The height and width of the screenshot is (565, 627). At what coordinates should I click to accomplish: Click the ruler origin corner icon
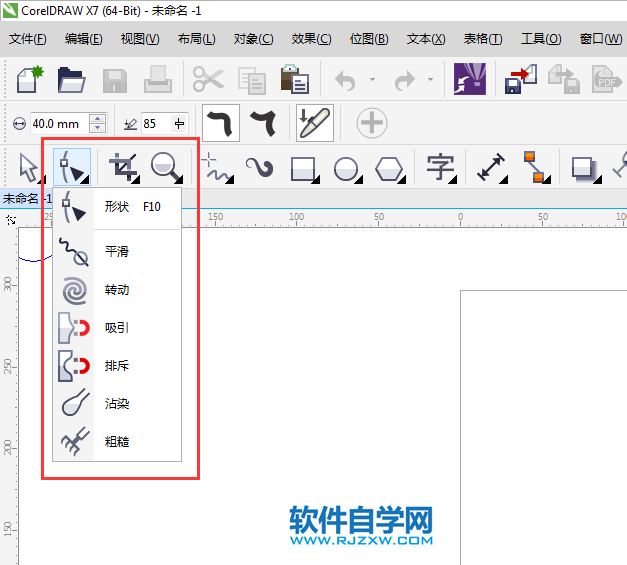pyautogui.click(x=11, y=220)
